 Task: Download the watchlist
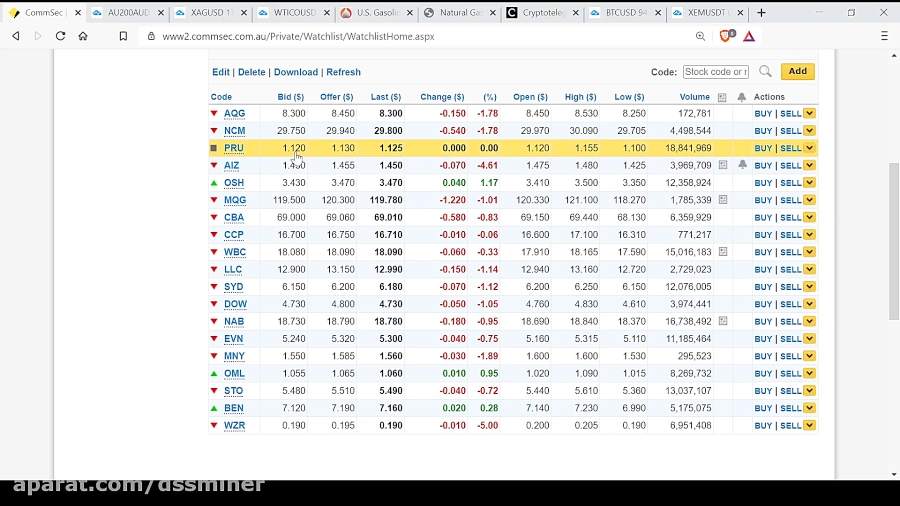(296, 72)
